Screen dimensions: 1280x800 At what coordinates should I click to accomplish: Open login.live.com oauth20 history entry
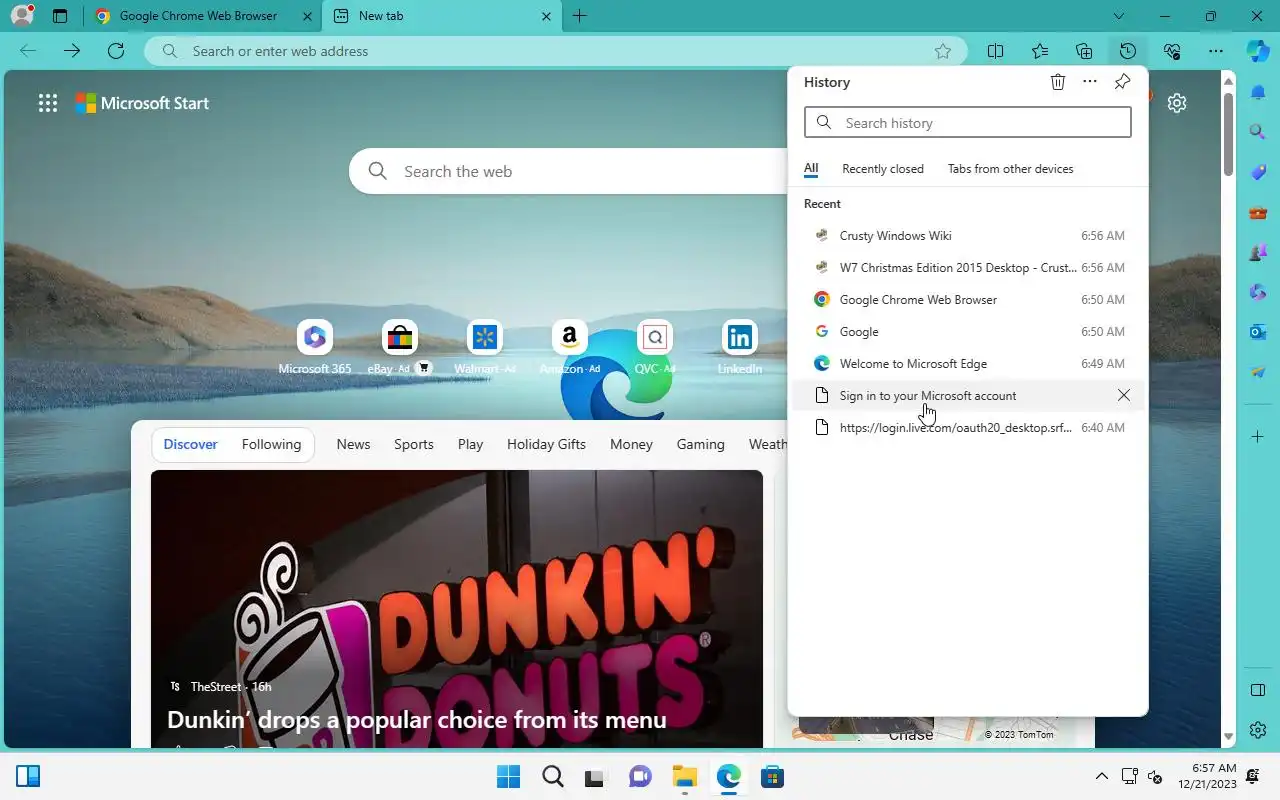coord(968,428)
